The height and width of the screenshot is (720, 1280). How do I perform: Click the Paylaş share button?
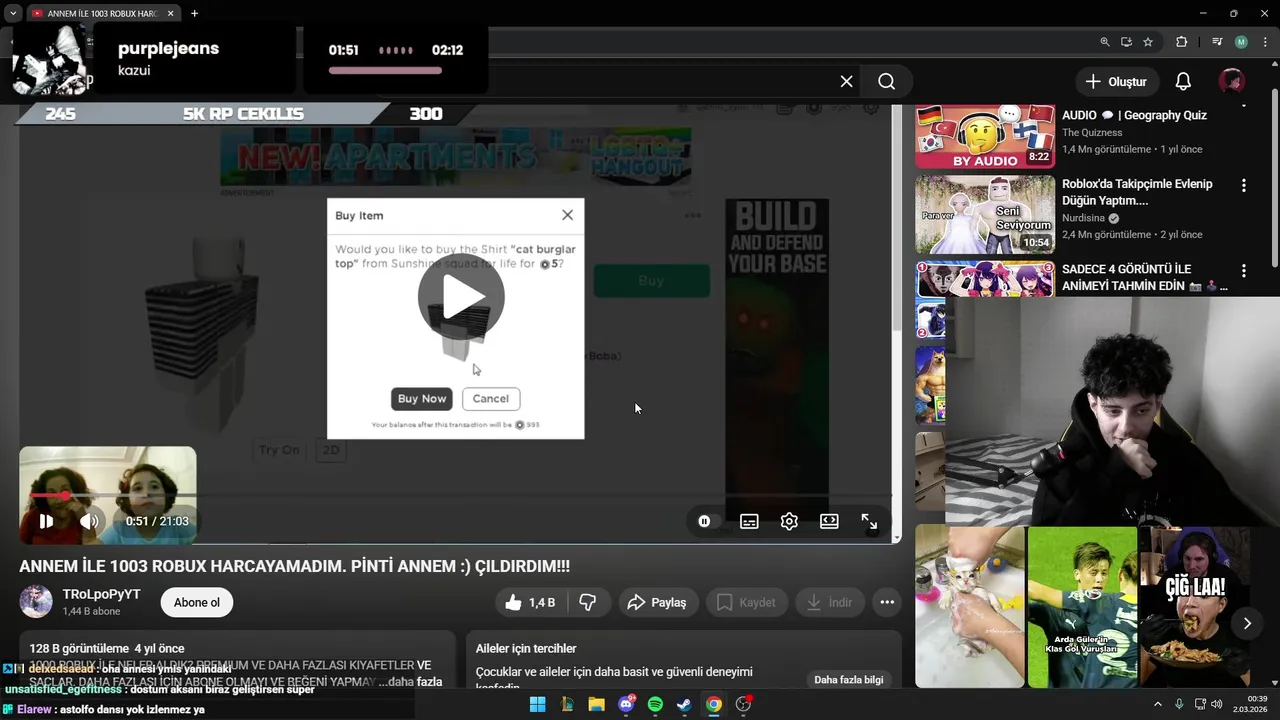657,602
